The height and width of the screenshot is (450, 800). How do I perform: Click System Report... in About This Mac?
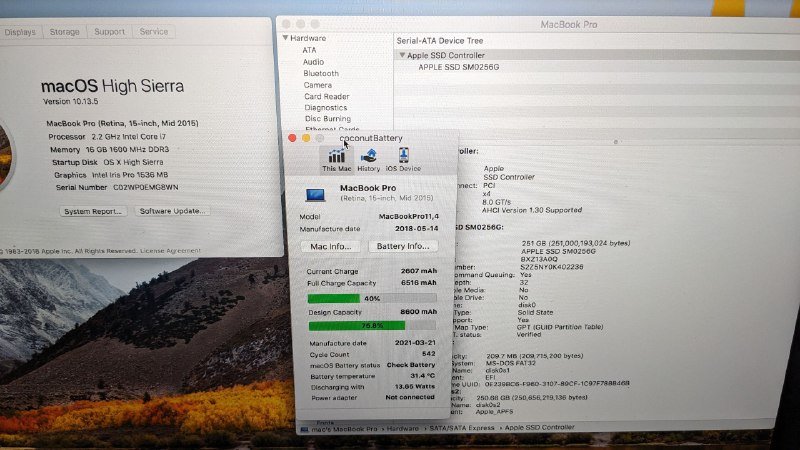coord(92,211)
